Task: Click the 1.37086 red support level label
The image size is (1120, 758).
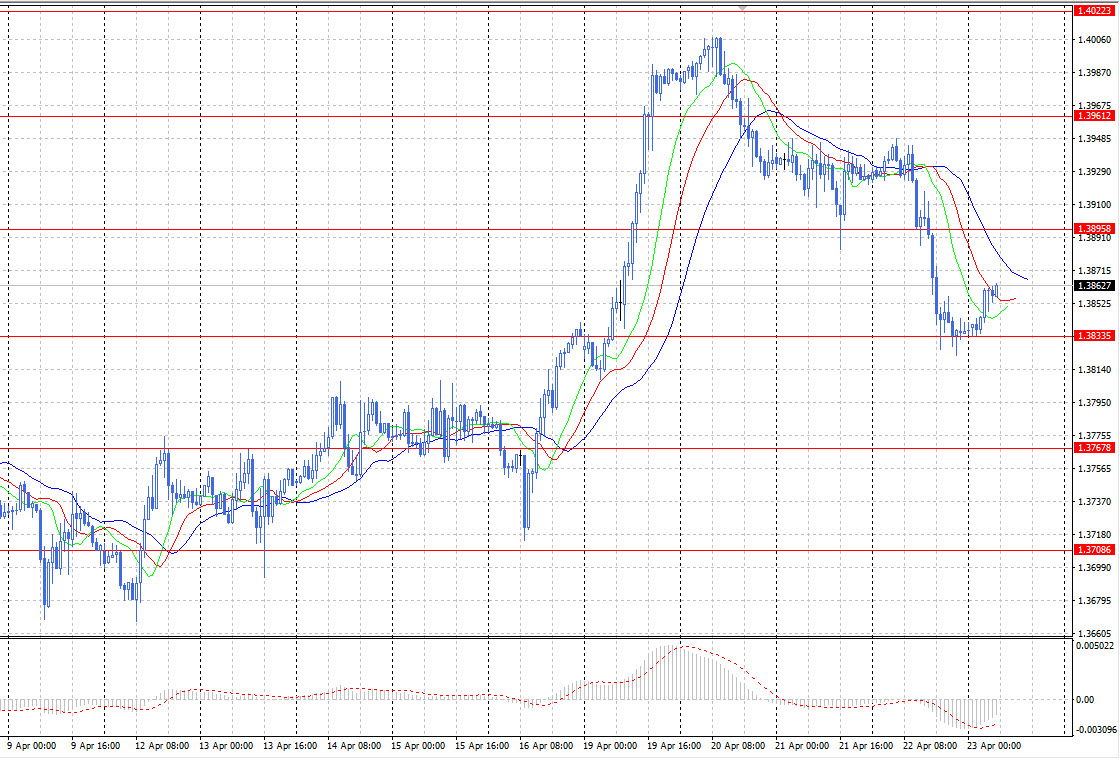Action: coord(1094,550)
